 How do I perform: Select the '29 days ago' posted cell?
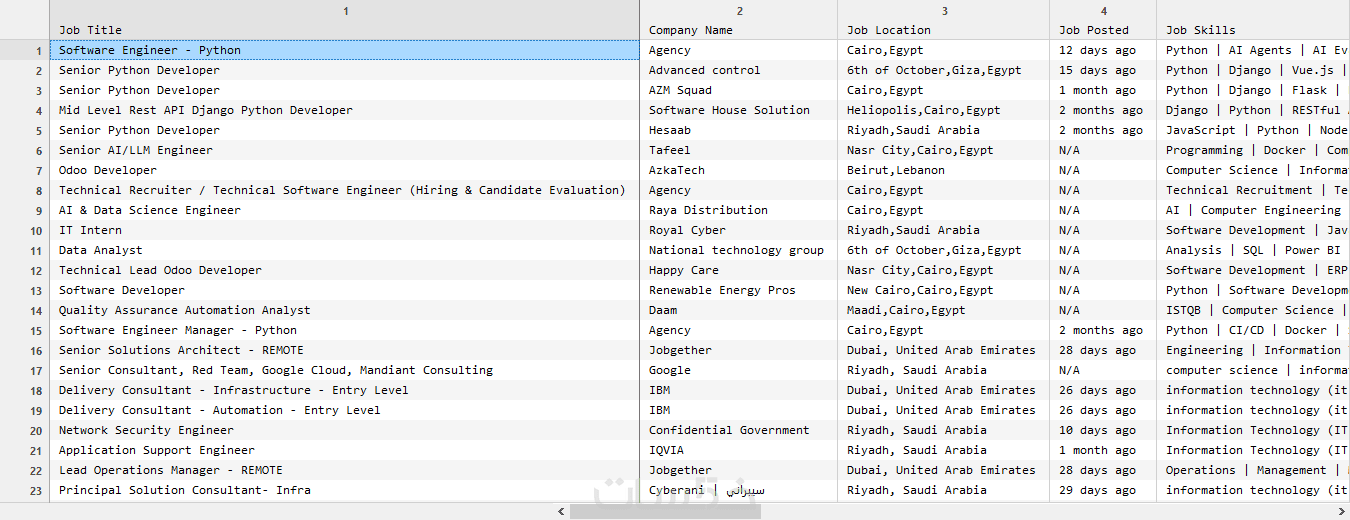(x=1103, y=490)
